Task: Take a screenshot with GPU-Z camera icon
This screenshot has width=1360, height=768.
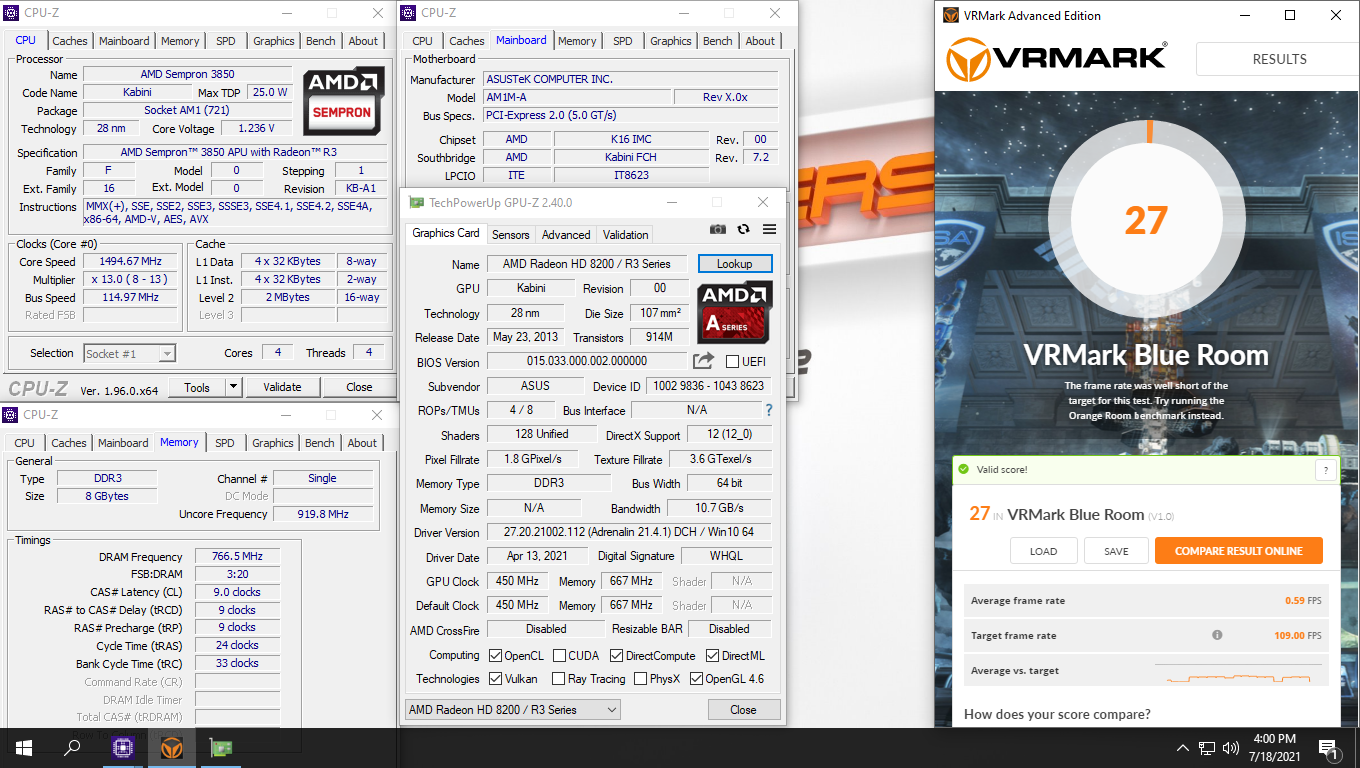Action: click(x=718, y=229)
